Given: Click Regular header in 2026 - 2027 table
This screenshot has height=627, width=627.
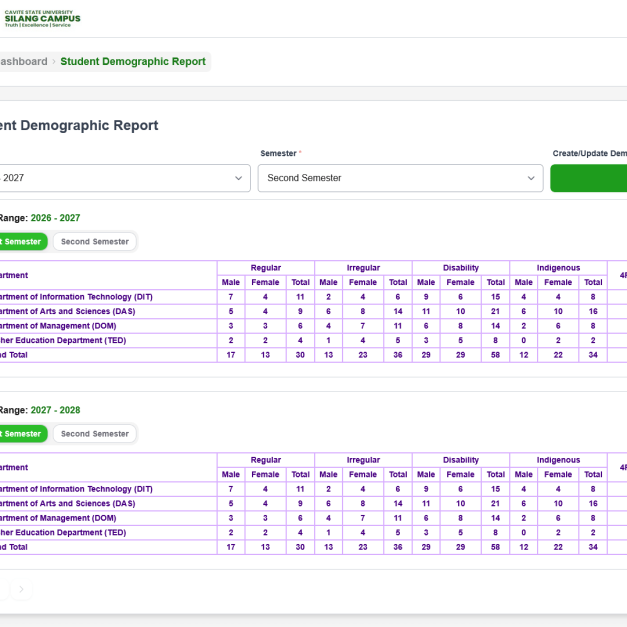Looking at the screenshot, I should 266,268.
